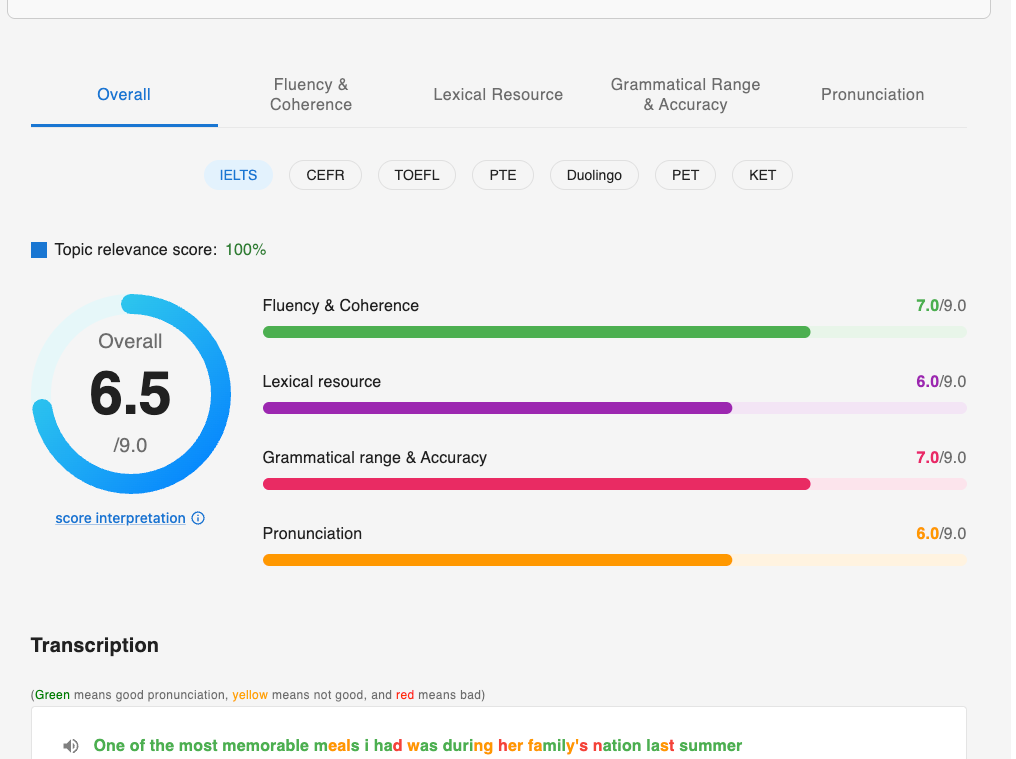This screenshot has height=759, width=1016.
Task: Click the purple Lexical resource bar
Action: (x=614, y=408)
